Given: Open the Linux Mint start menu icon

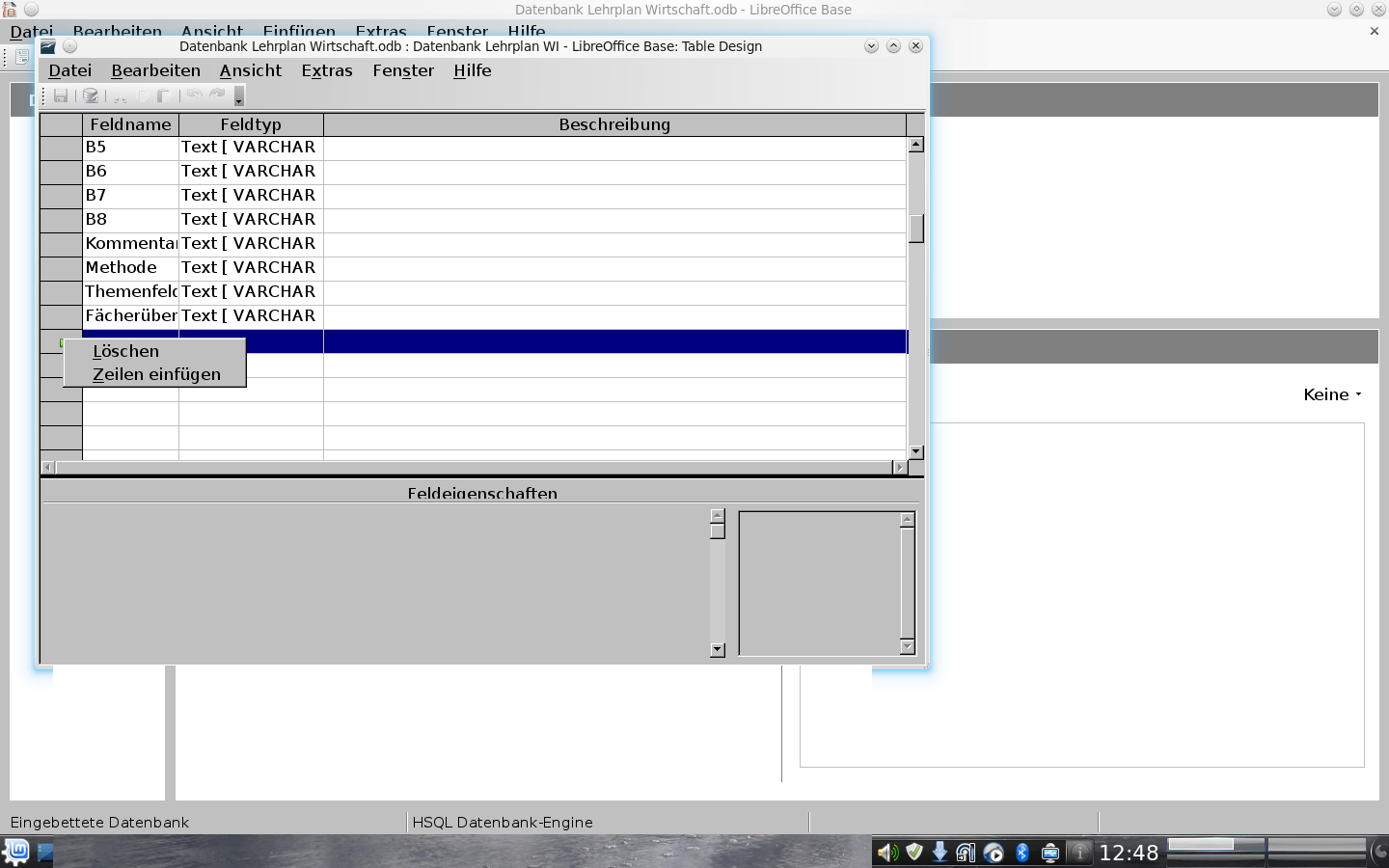Looking at the screenshot, I should (x=16, y=853).
